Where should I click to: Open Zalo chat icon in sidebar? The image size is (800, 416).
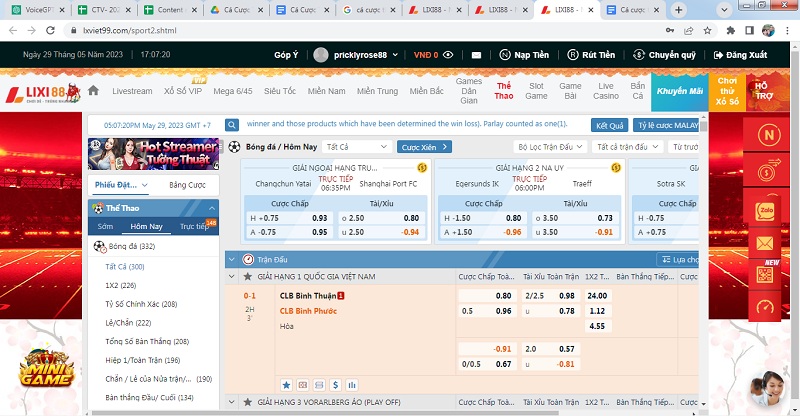tap(765, 210)
